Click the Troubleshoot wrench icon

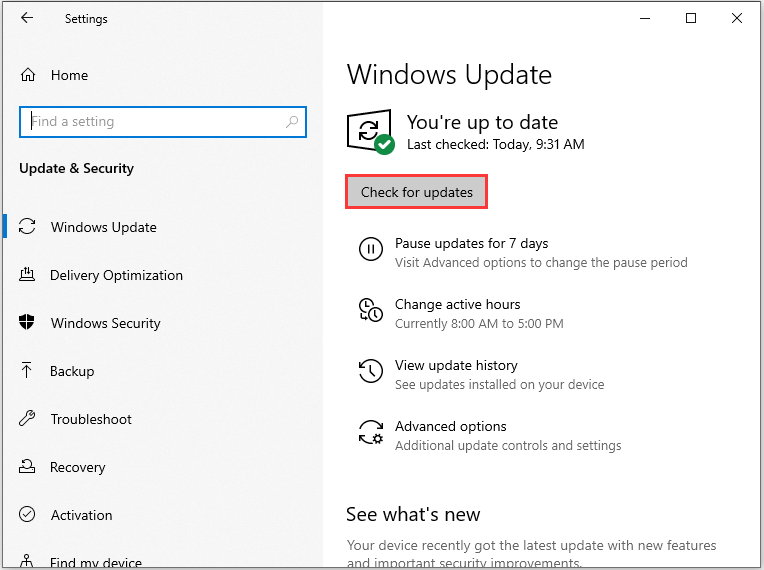(x=27, y=418)
